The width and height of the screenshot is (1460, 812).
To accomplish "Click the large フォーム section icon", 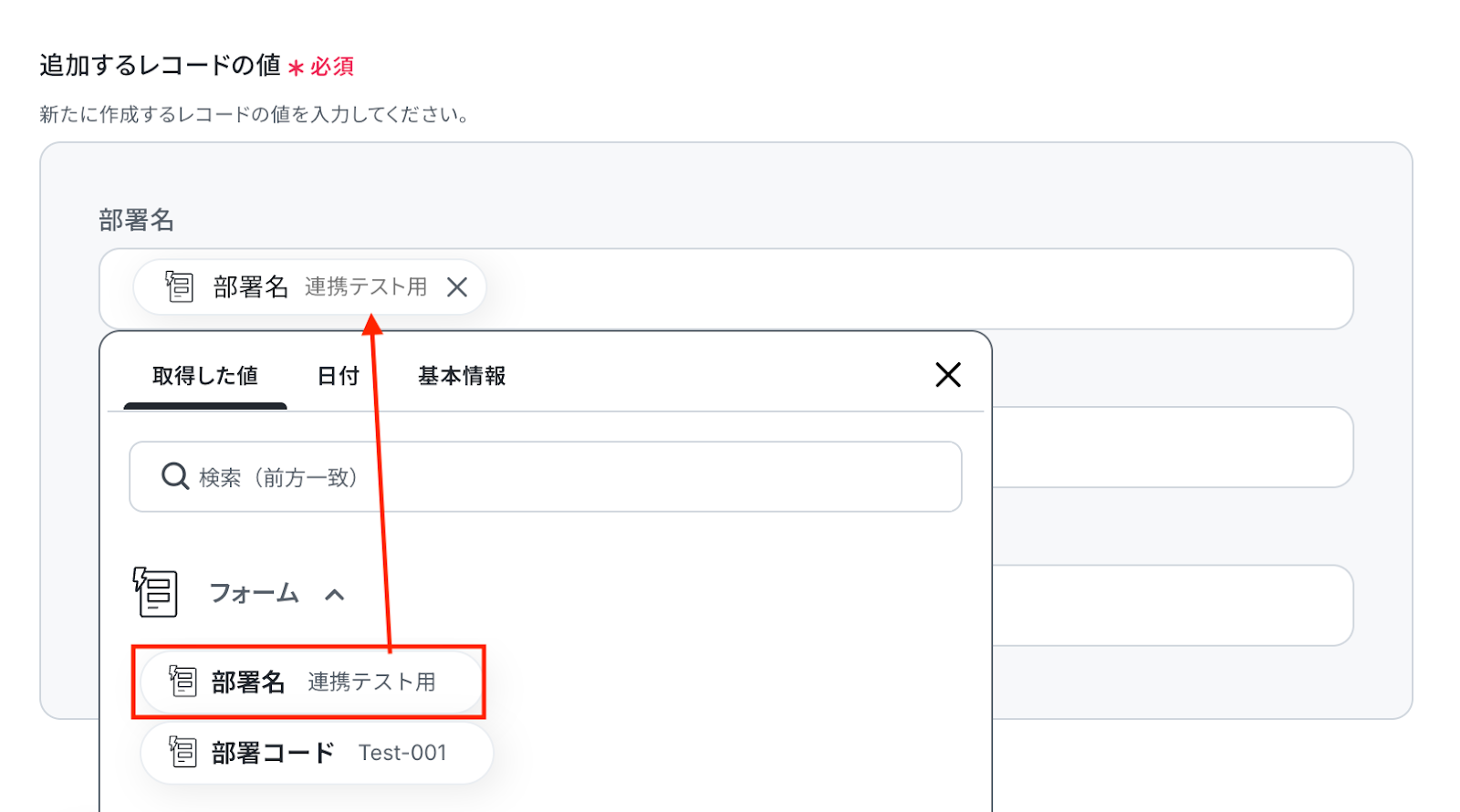I will click(156, 592).
